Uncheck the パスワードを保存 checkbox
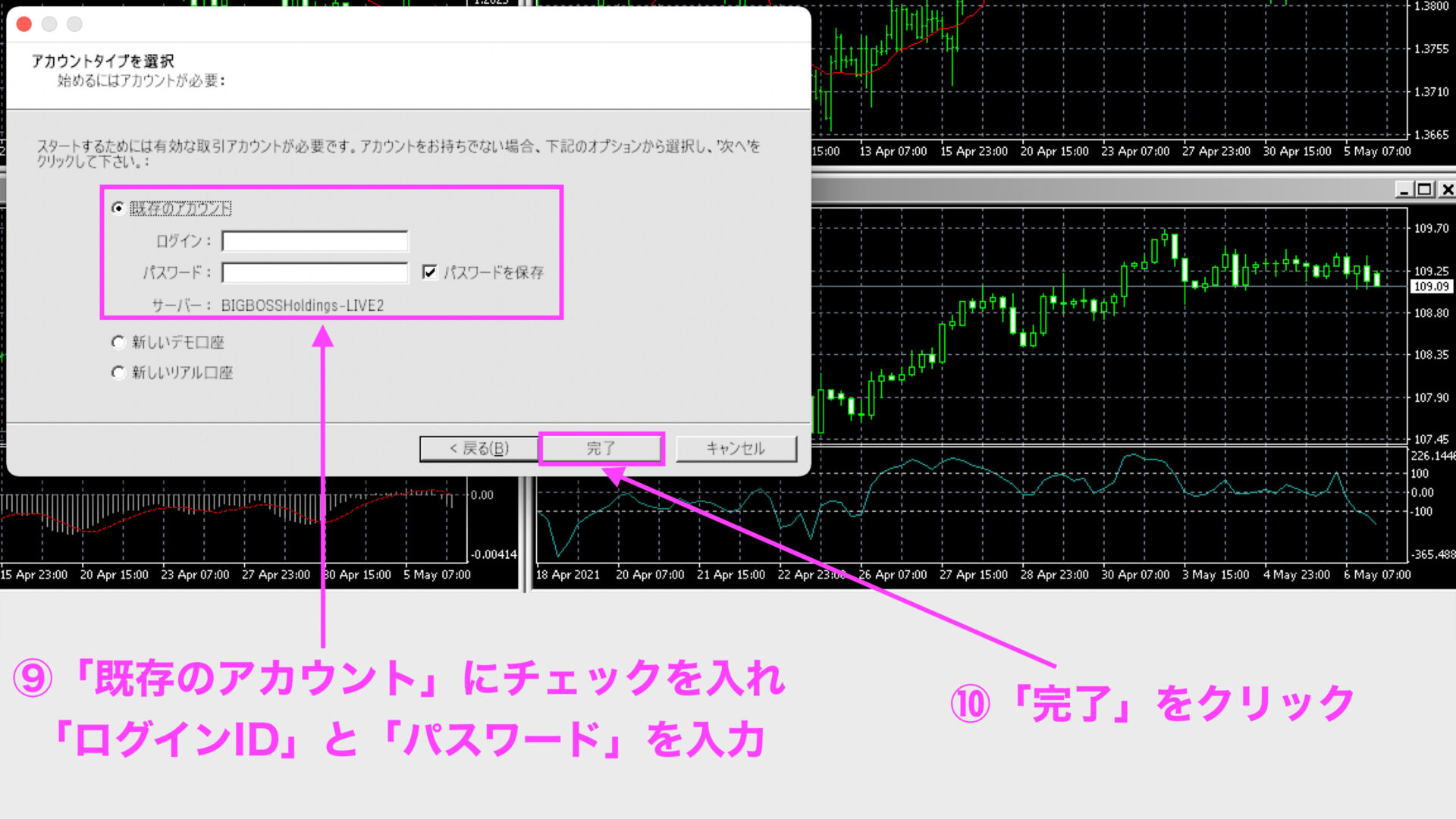Viewport: 1456px width, 819px height. point(430,271)
